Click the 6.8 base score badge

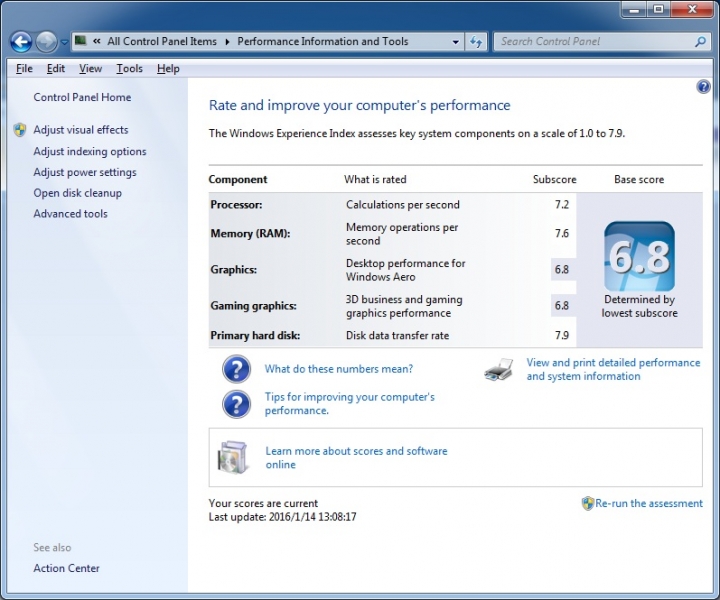(639, 256)
